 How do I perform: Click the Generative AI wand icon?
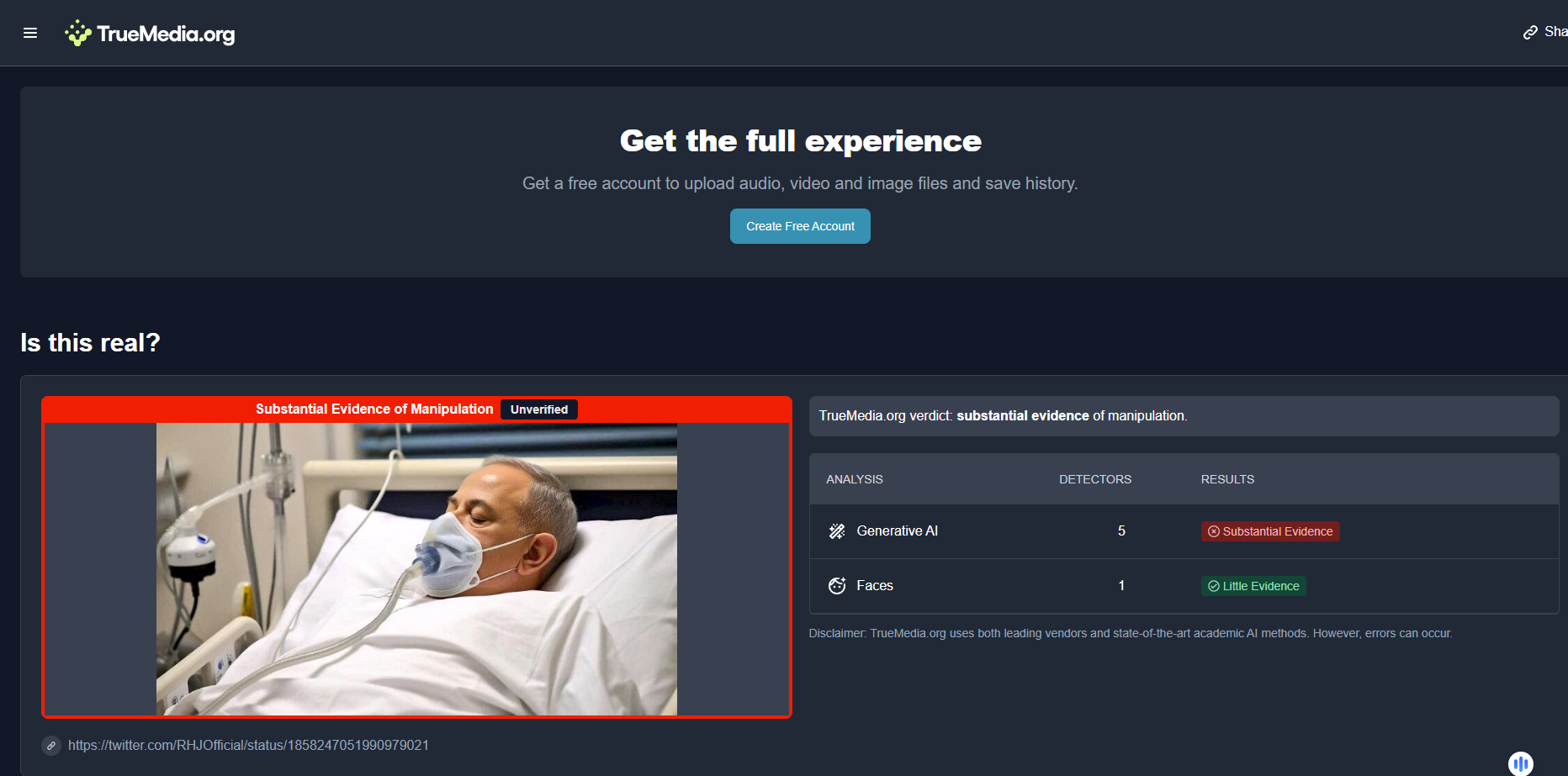pos(837,531)
